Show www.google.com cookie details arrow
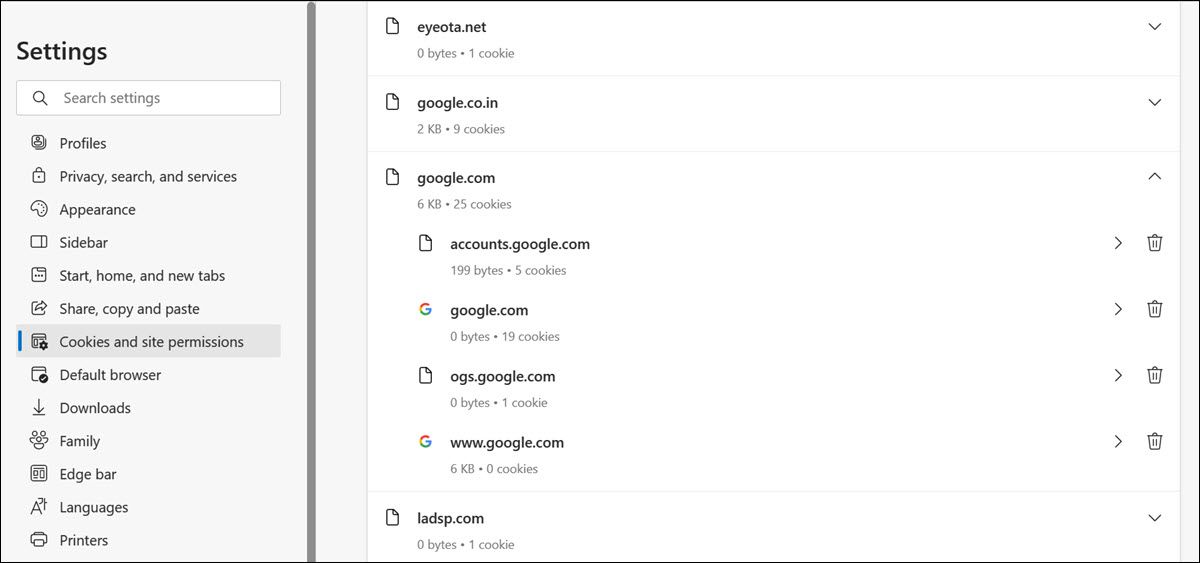The image size is (1200, 563). [x=1118, y=441]
